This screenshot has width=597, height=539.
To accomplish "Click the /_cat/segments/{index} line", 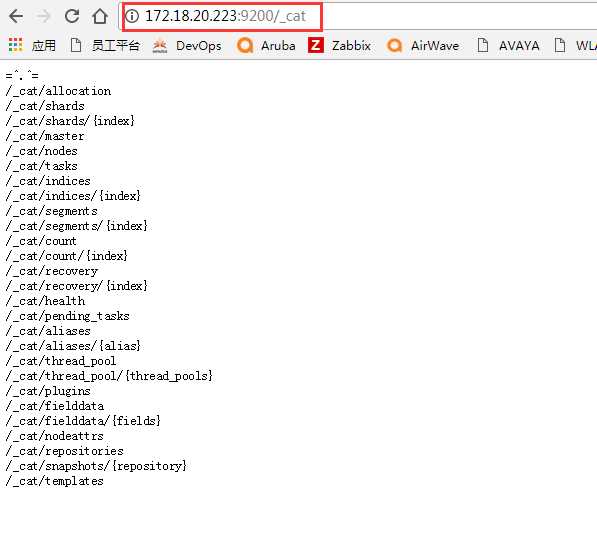I will click(x=77, y=226).
